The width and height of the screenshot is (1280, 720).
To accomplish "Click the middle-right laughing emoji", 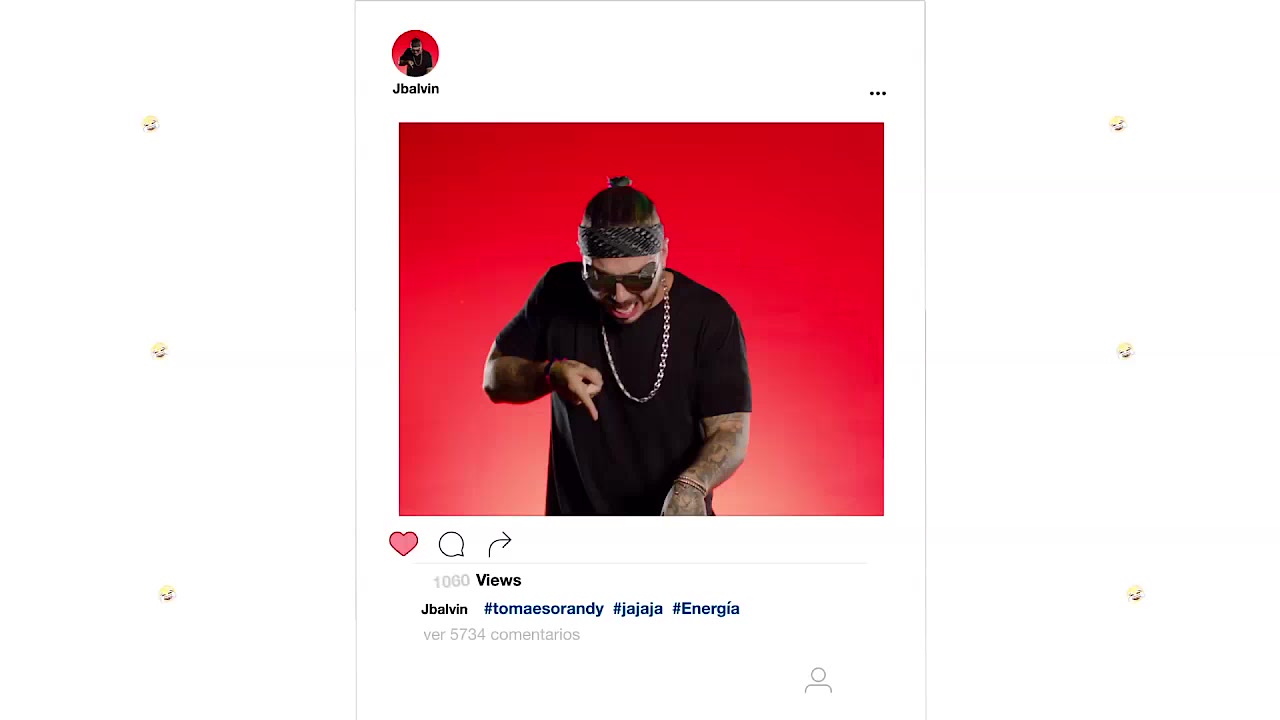I will point(1125,351).
